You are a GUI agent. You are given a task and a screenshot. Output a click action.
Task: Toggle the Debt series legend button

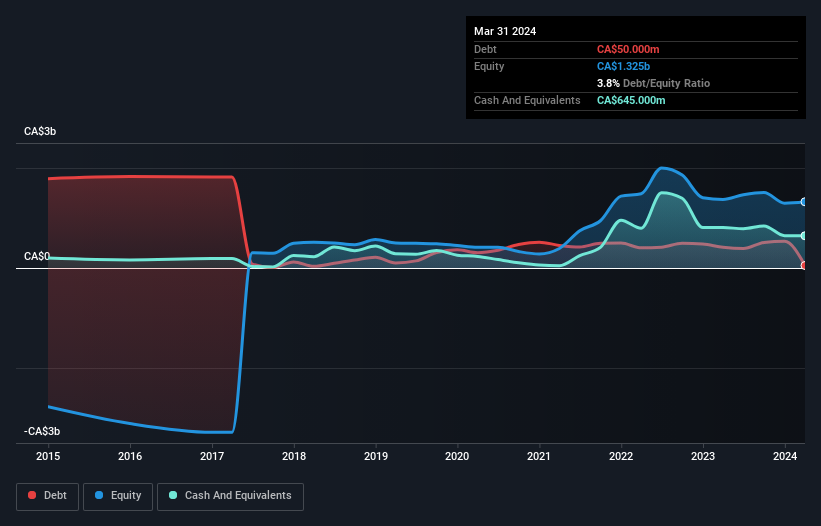point(48,496)
